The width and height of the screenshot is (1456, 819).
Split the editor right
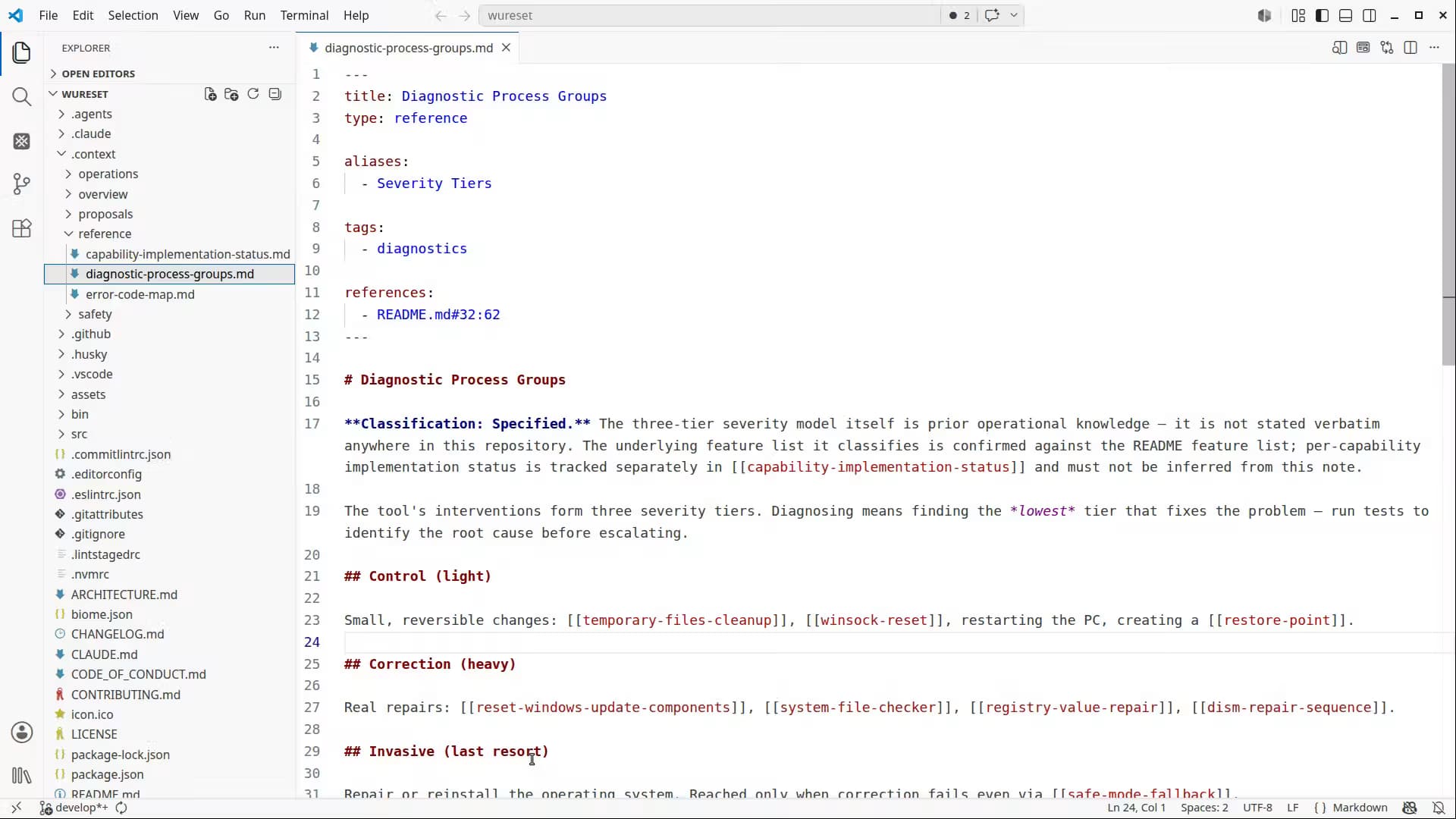pyautogui.click(x=1410, y=48)
